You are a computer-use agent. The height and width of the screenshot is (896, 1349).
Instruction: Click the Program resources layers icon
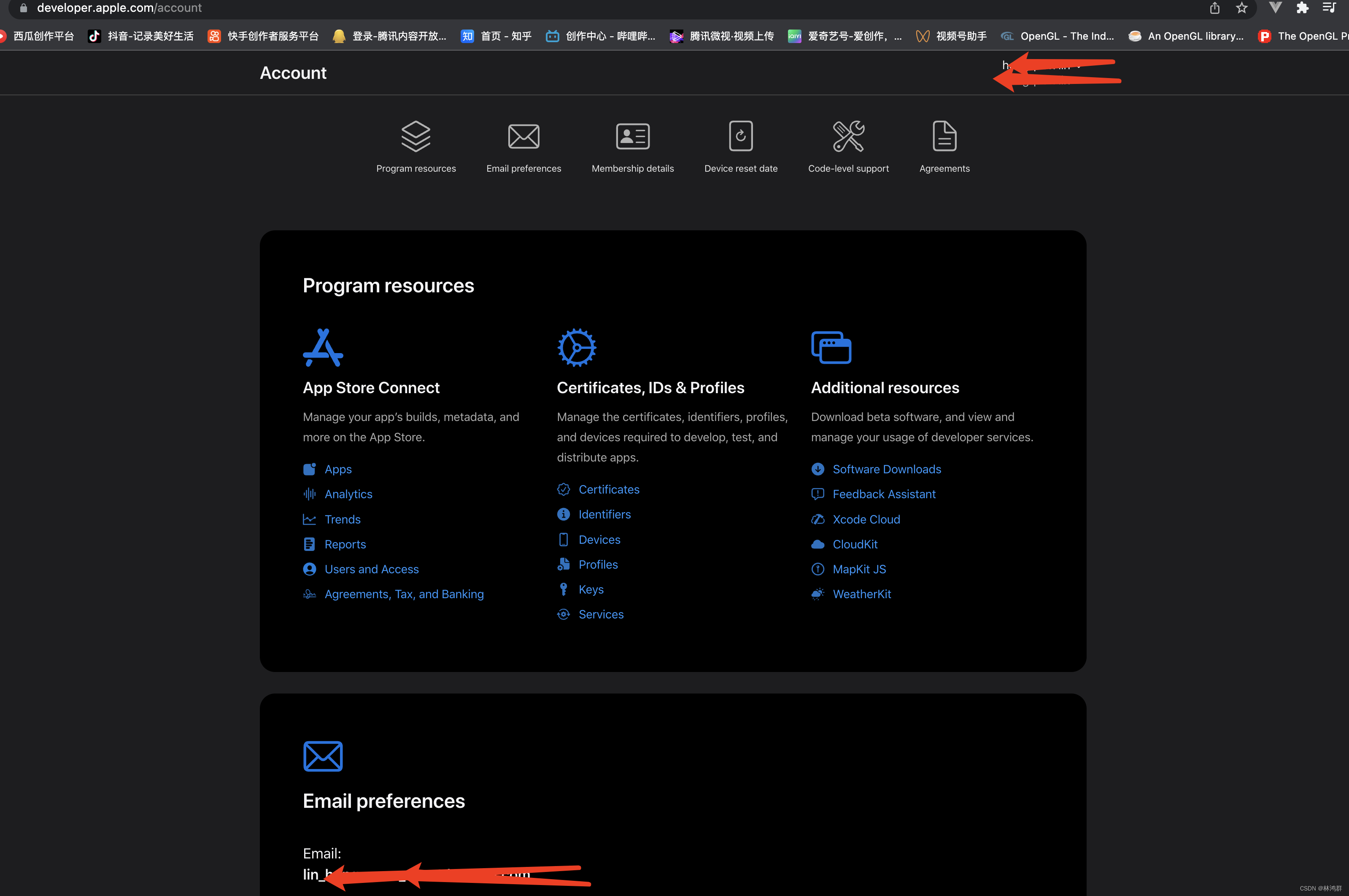[x=415, y=137]
